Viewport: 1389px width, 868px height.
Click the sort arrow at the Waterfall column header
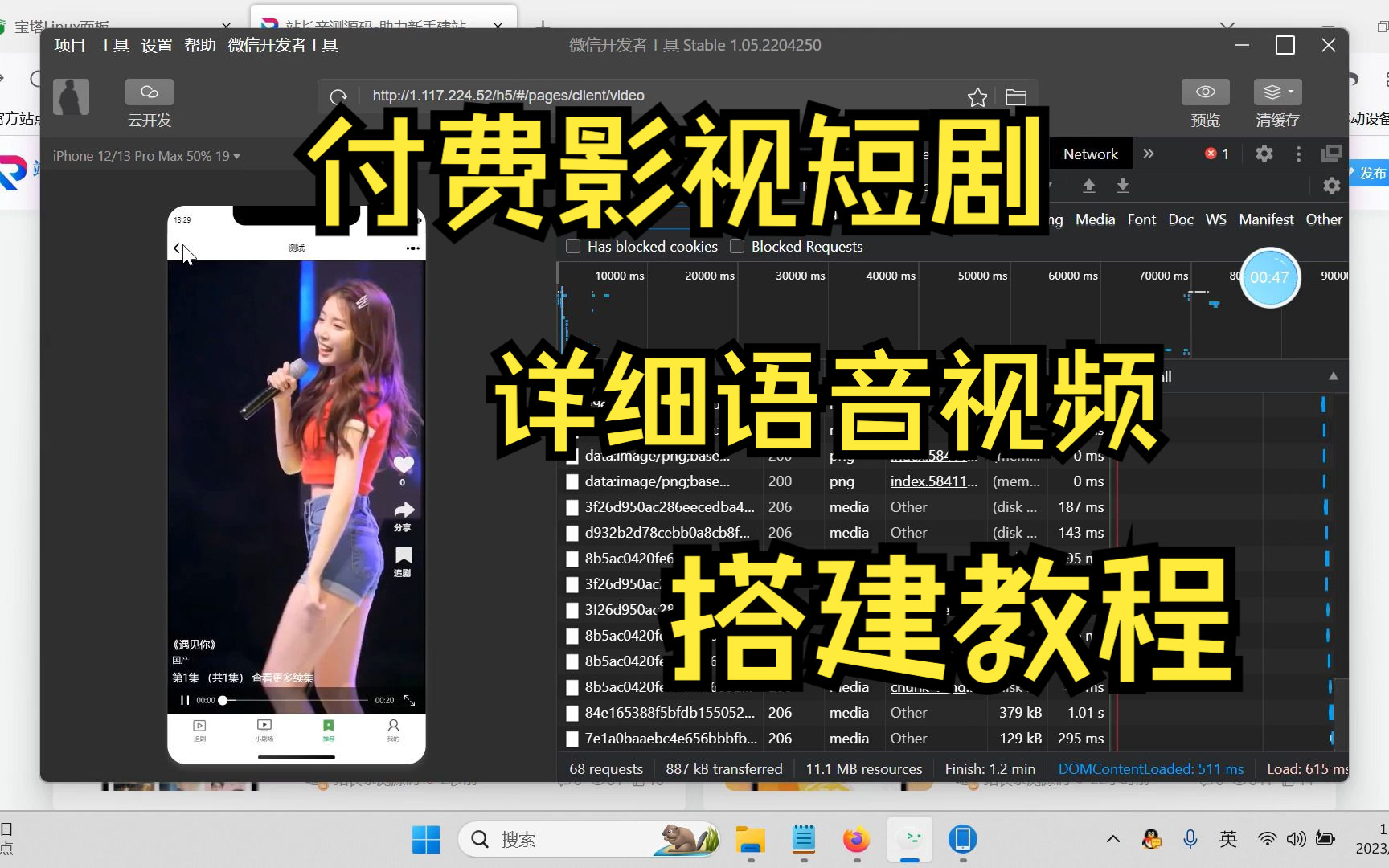(1334, 376)
